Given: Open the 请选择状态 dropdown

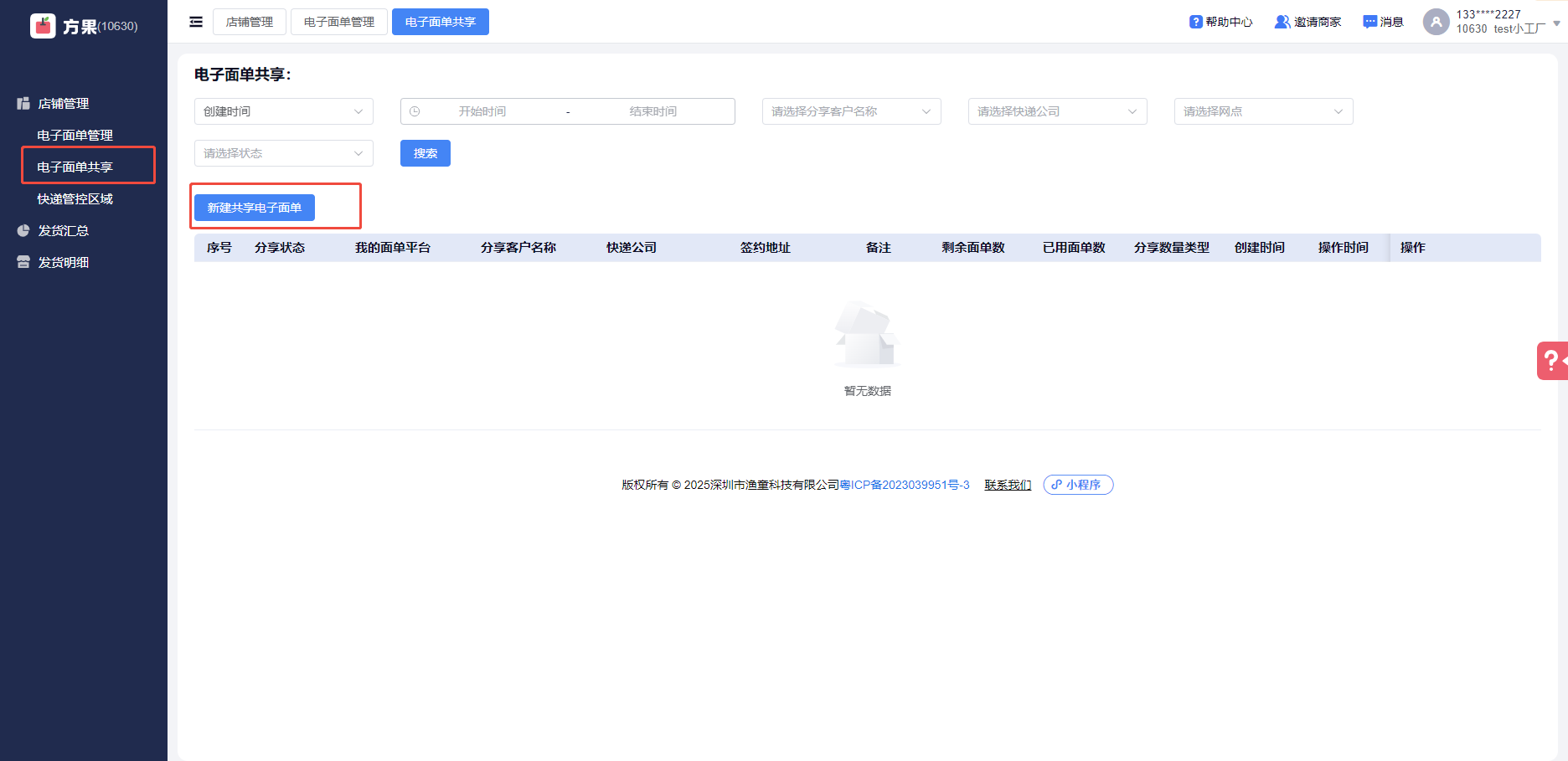Looking at the screenshot, I should point(283,153).
